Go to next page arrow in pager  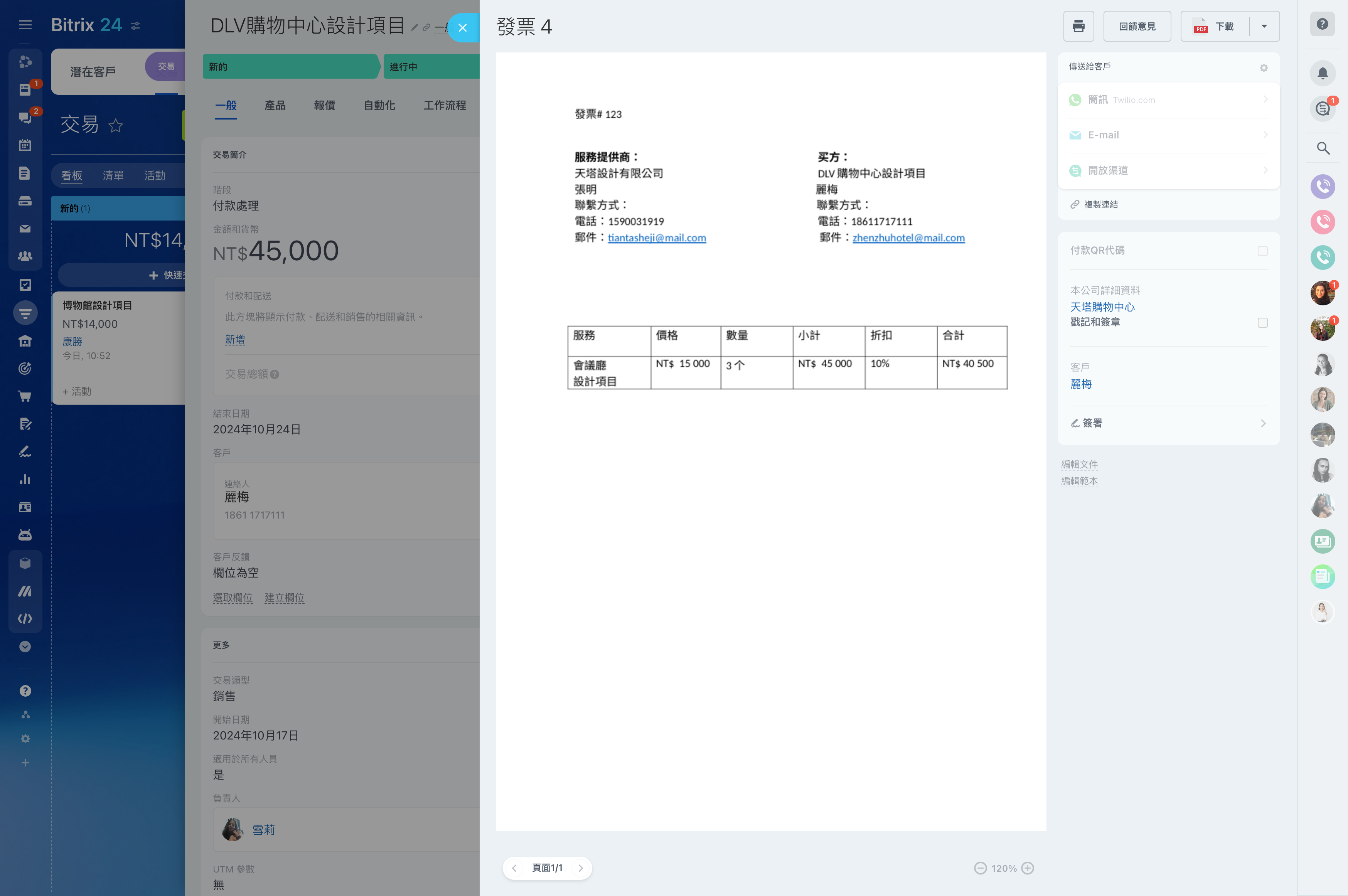[x=581, y=868]
